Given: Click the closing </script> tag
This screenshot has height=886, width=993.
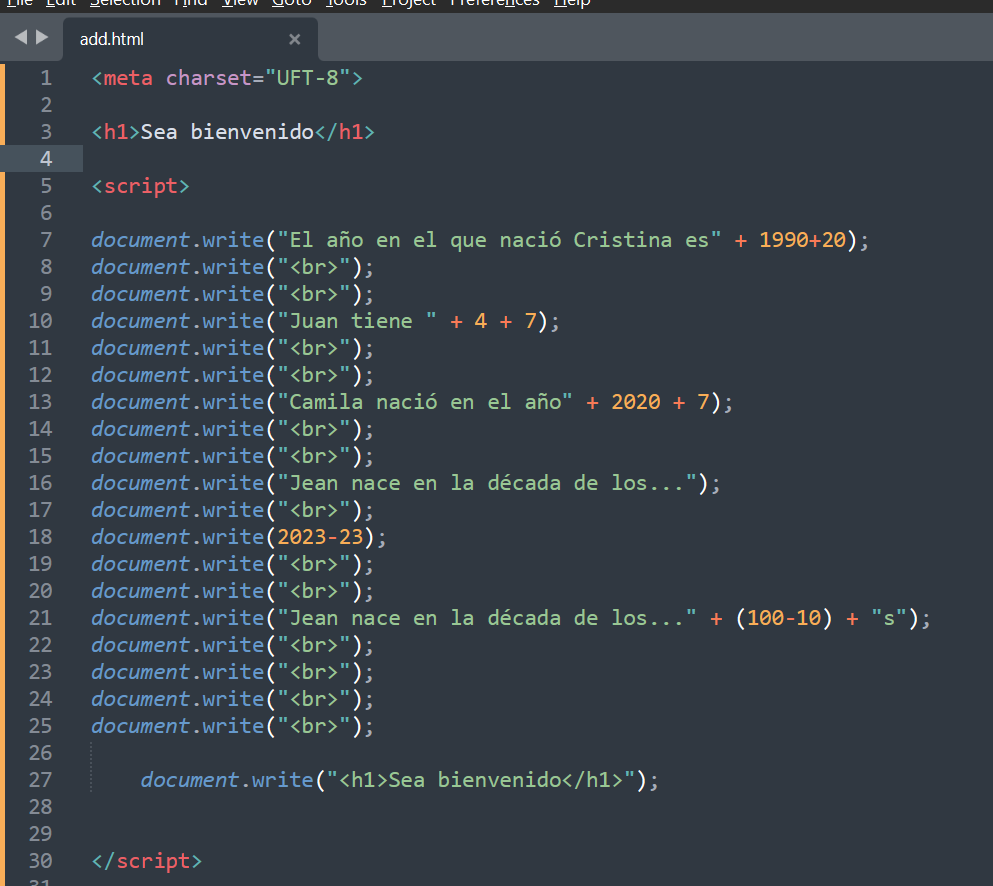Looking at the screenshot, I should tap(146, 861).
